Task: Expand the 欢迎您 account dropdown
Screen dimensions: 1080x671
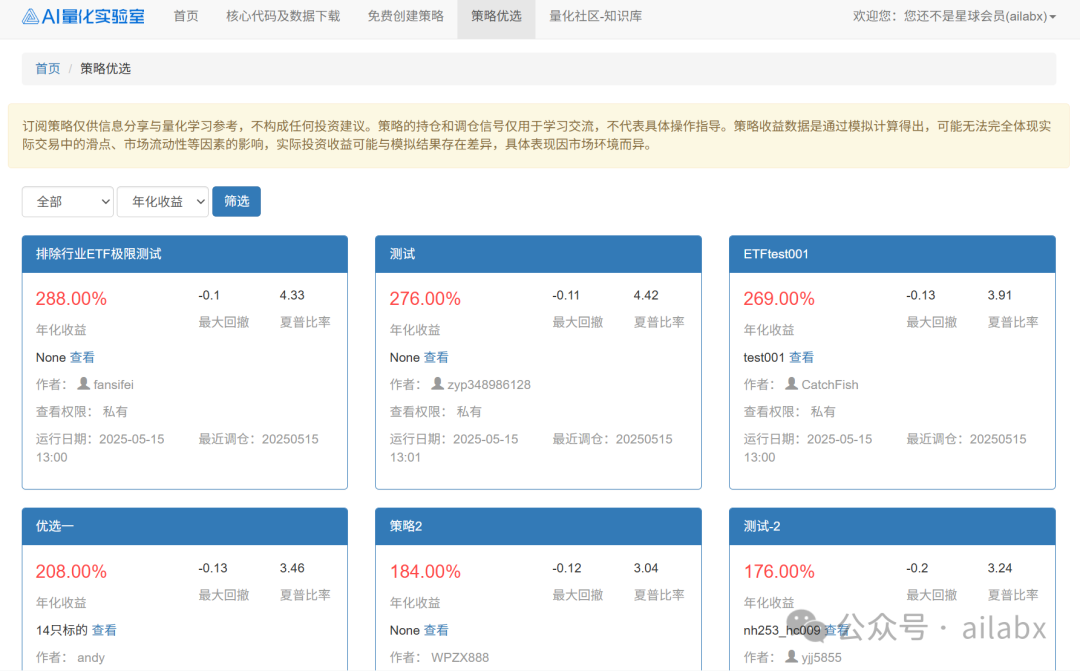Action: tap(954, 16)
